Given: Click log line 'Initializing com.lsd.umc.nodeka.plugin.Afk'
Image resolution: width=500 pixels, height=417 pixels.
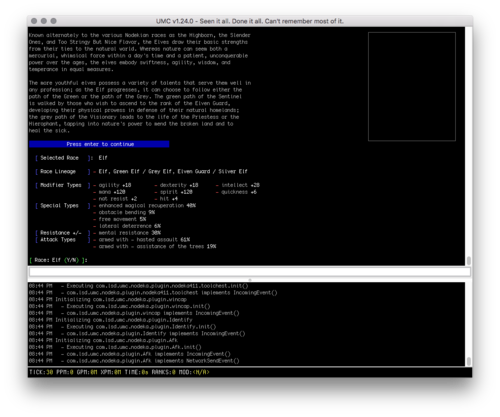Looking at the screenshot, I should [x=103, y=340].
